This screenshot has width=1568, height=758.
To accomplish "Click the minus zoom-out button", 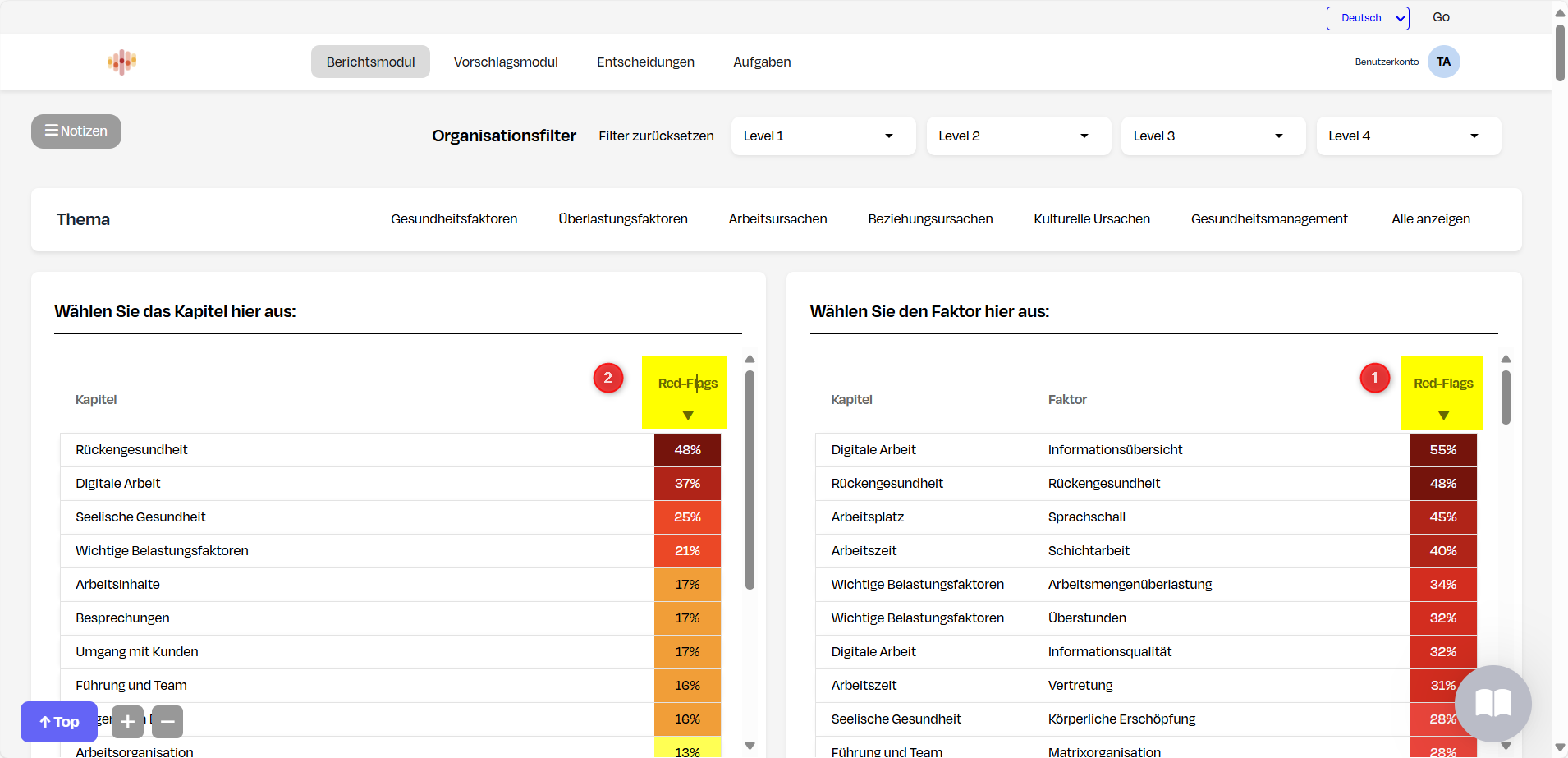I will [167, 722].
